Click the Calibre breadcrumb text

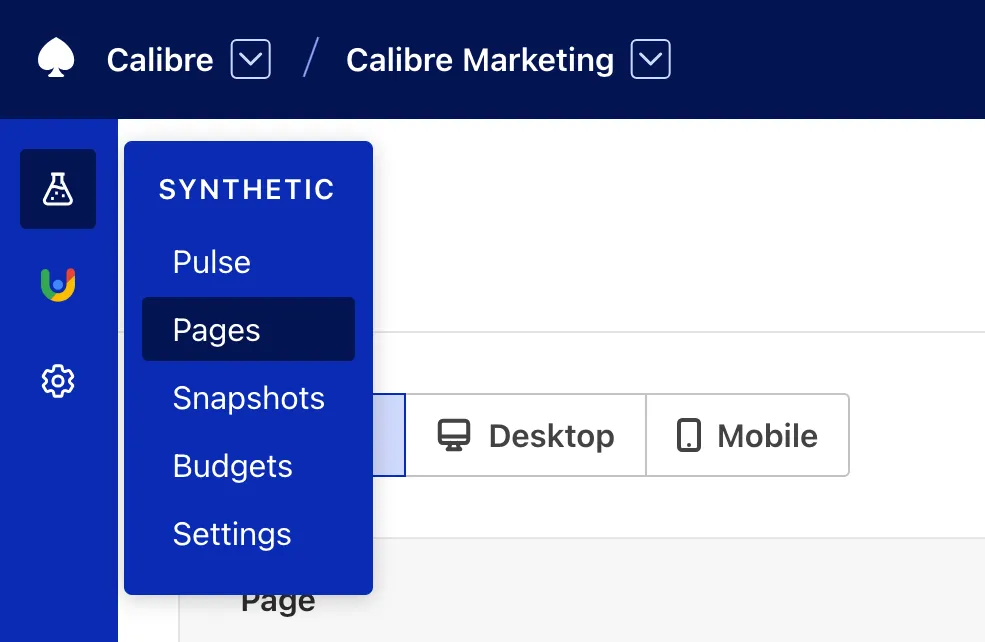160,60
